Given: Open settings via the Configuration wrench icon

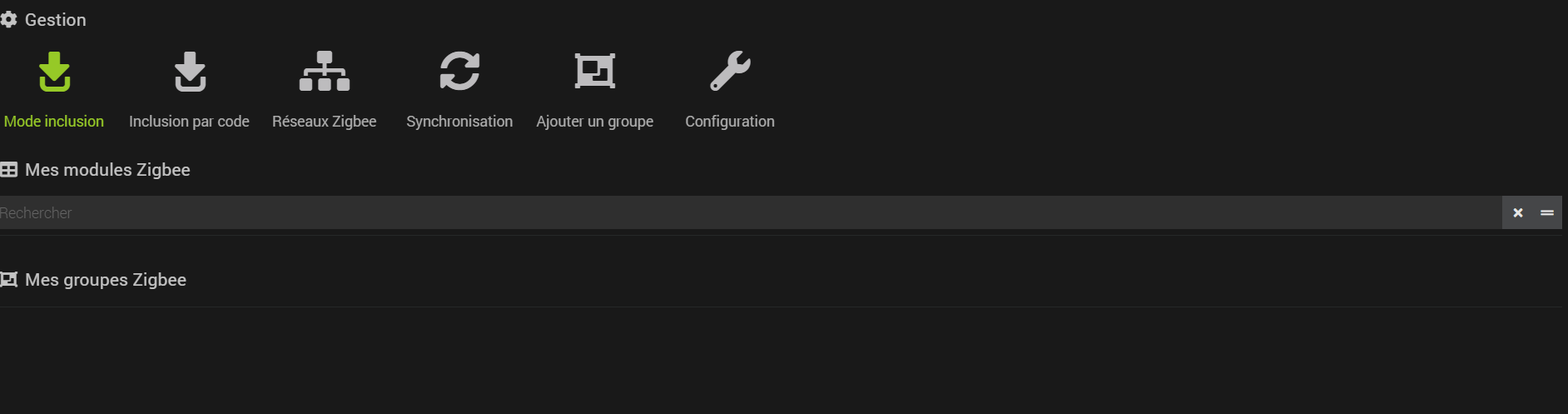Looking at the screenshot, I should [730, 72].
